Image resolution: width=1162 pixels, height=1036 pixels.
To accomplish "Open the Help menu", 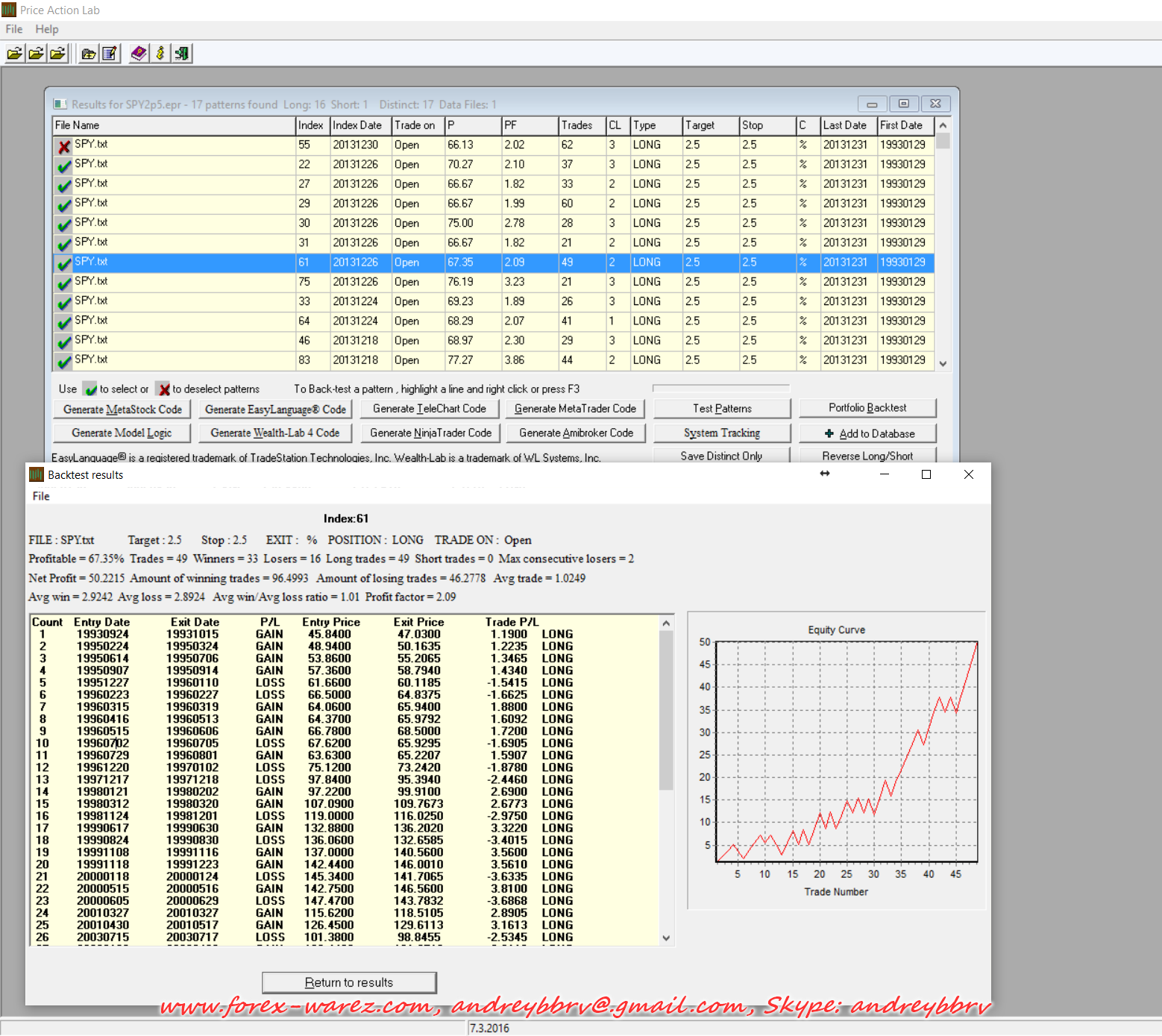I will pyautogui.click(x=46, y=29).
